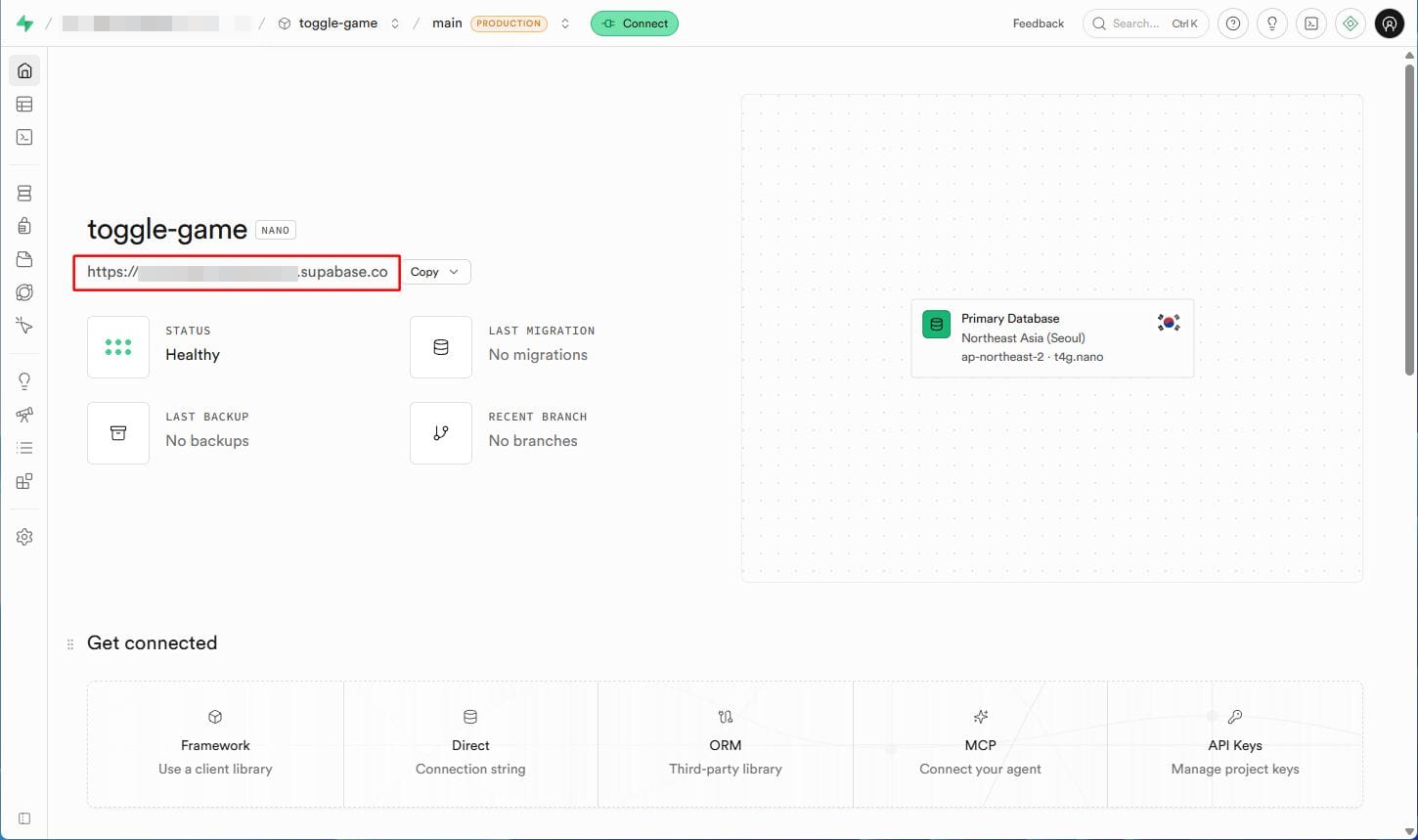Click the Feedback link
The width and height of the screenshot is (1418, 840).
[x=1038, y=23]
